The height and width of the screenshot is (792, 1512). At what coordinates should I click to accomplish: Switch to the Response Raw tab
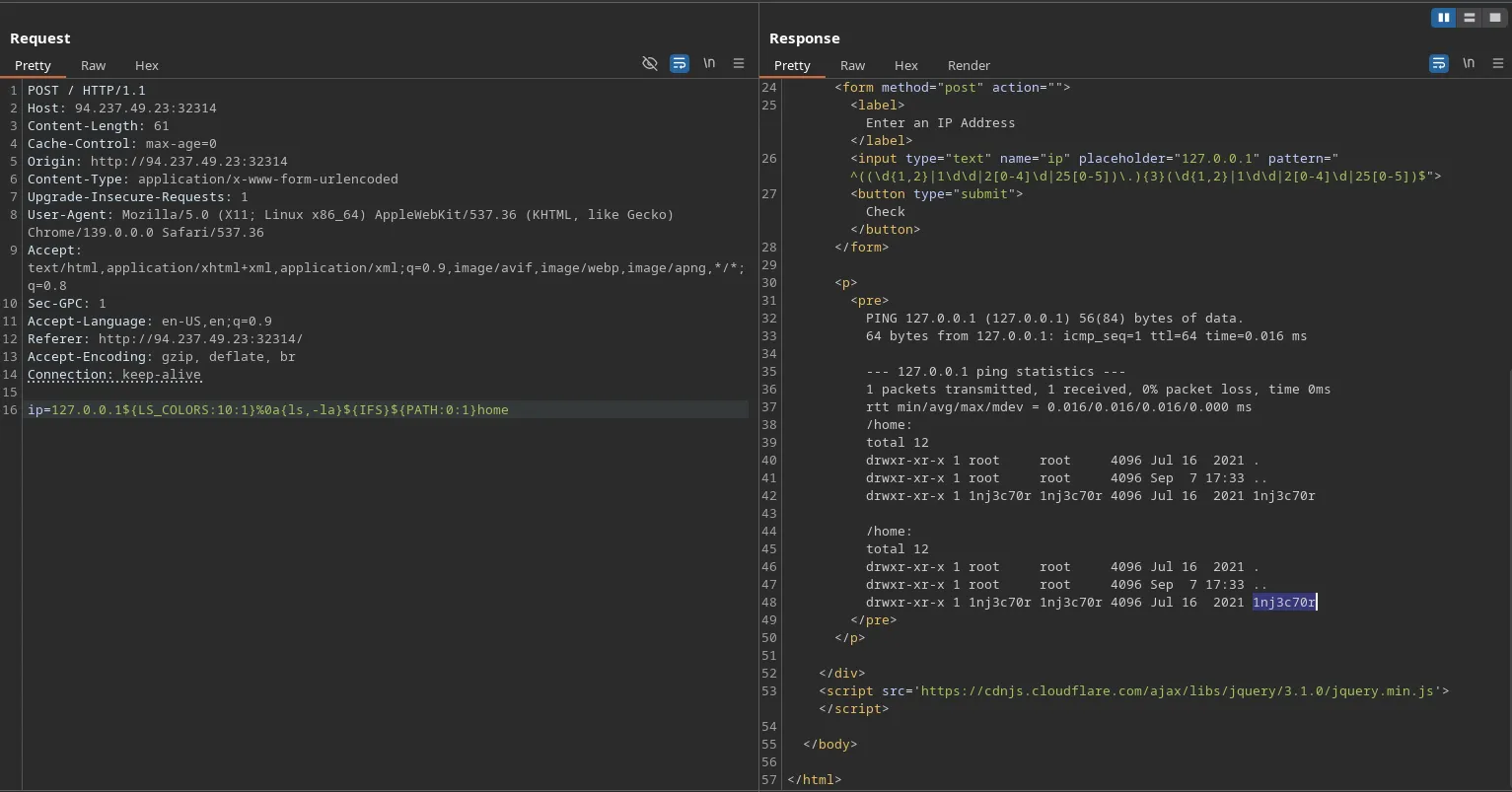pyautogui.click(x=853, y=65)
